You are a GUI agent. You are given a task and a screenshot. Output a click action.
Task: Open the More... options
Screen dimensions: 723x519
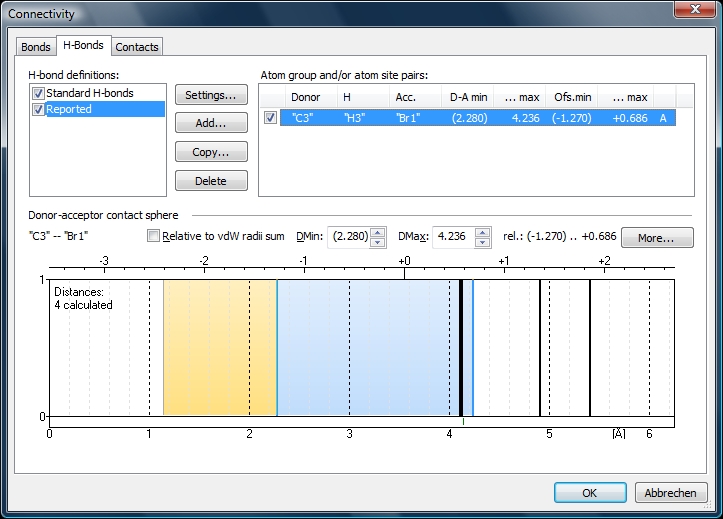click(x=657, y=238)
